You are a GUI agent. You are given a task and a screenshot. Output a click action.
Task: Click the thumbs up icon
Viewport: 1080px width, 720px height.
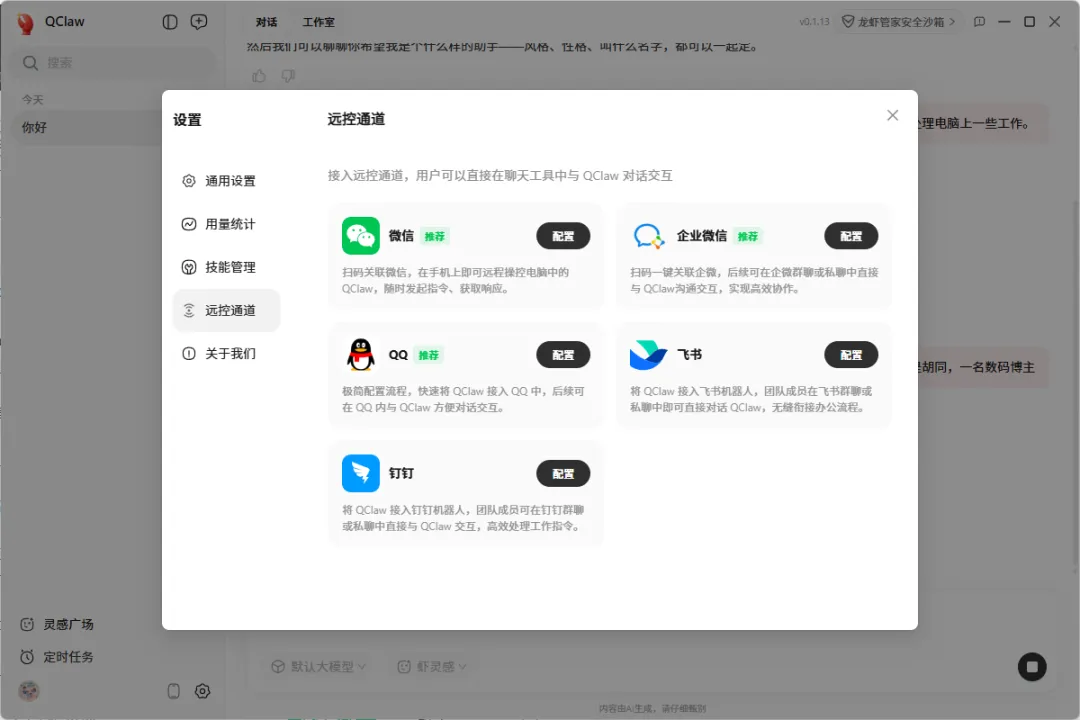click(x=259, y=75)
